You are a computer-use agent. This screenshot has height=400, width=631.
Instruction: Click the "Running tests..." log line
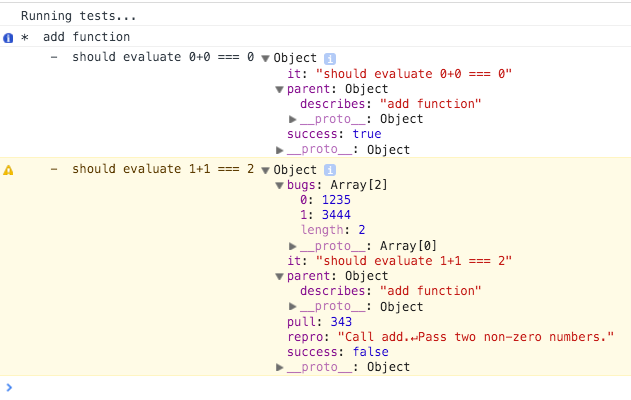(x=79, y=16)
